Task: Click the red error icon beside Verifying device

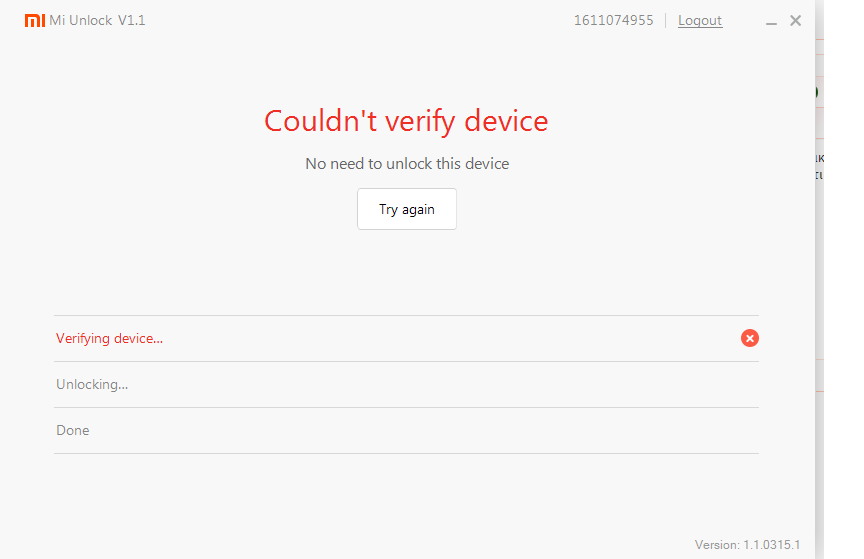Action: pos(750,338)
